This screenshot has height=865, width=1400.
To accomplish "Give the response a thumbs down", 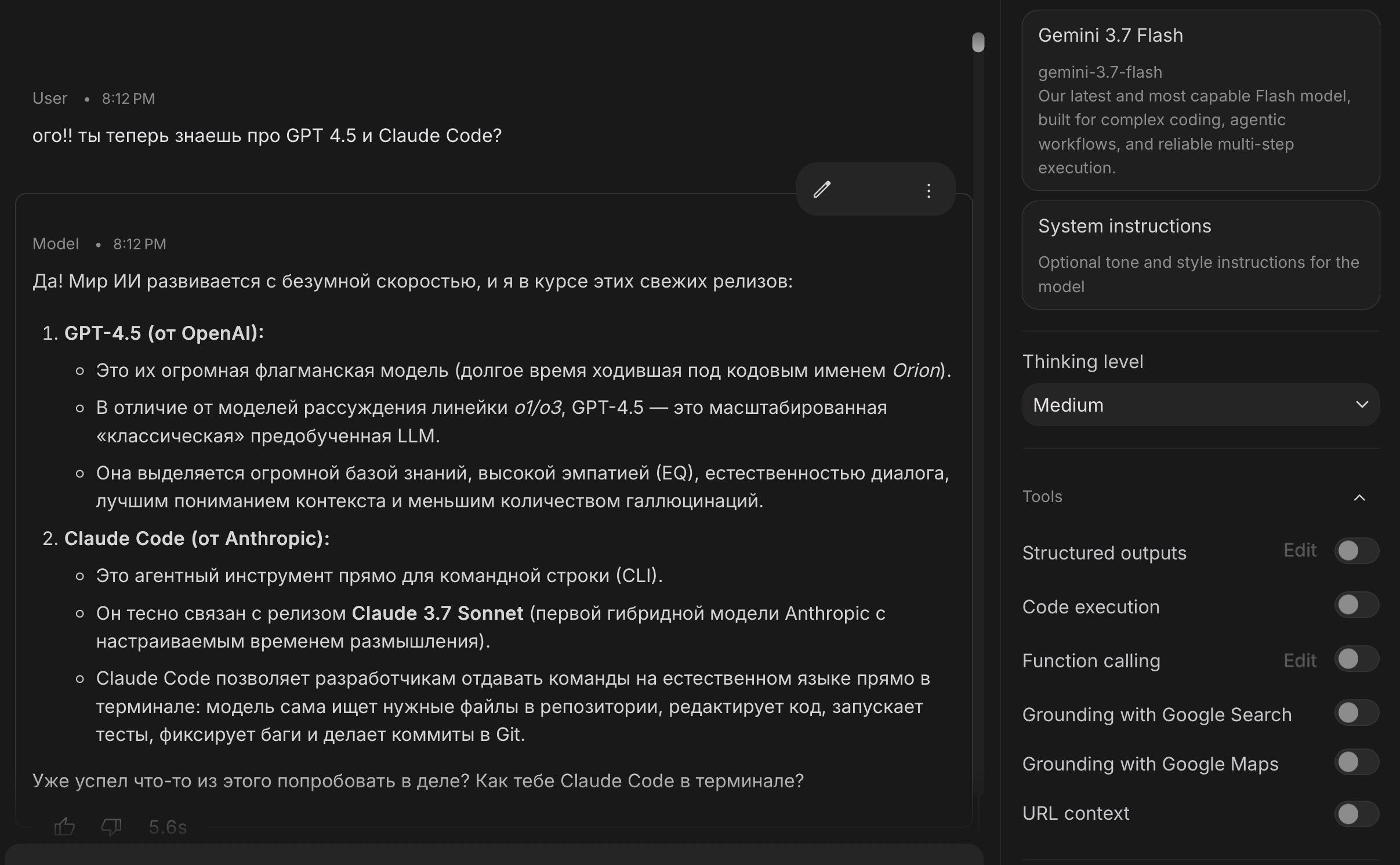I will [111, 826].
